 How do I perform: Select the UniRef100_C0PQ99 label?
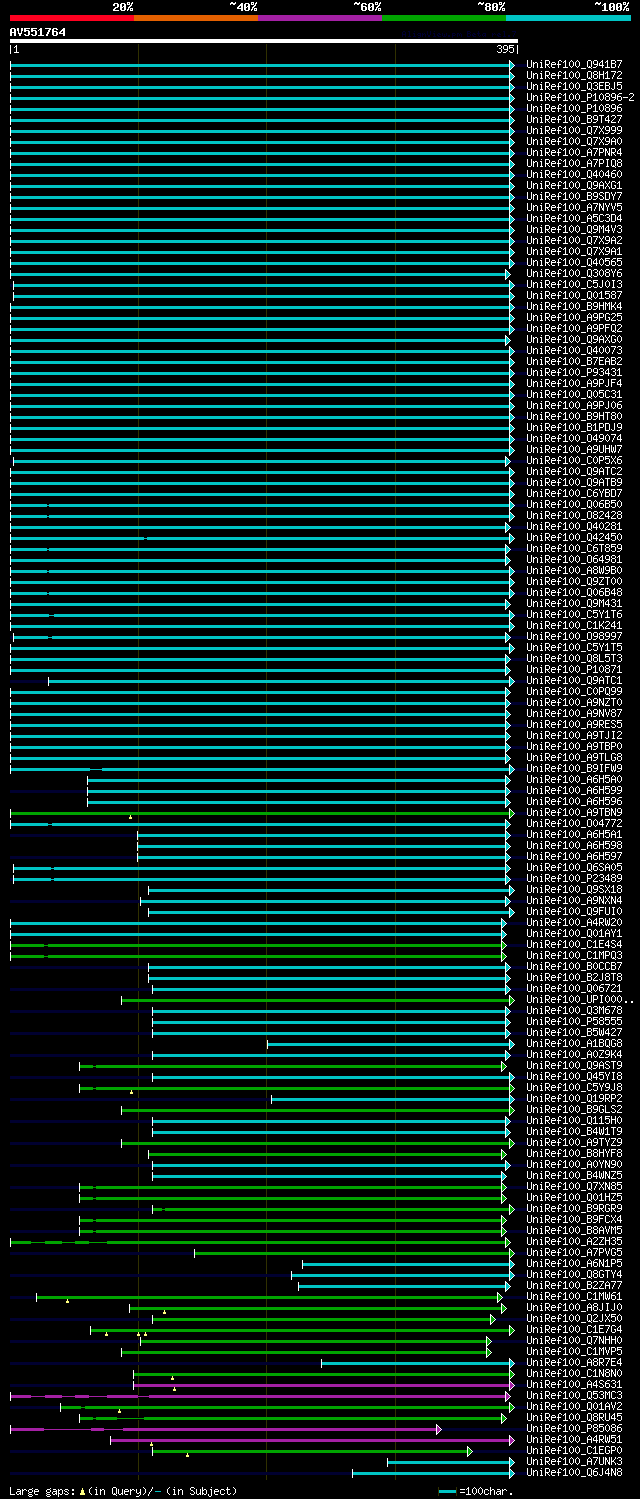point(574,691)
